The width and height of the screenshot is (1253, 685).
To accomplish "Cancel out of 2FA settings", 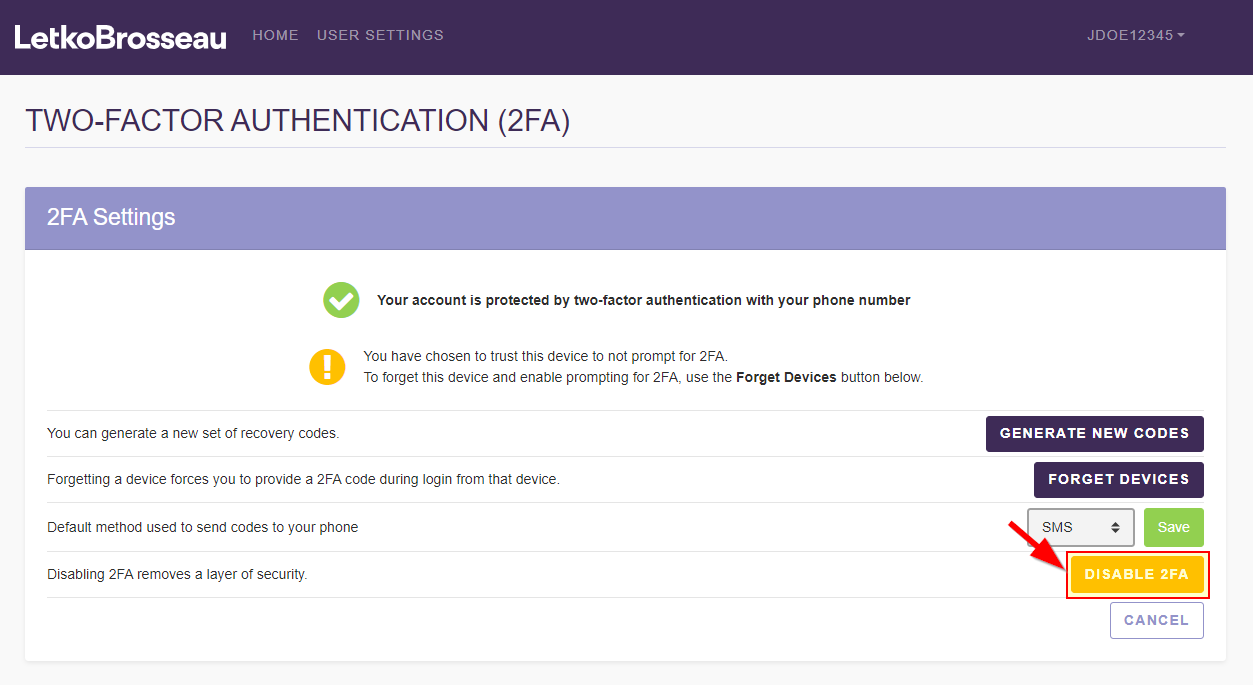I will 1156,620.
